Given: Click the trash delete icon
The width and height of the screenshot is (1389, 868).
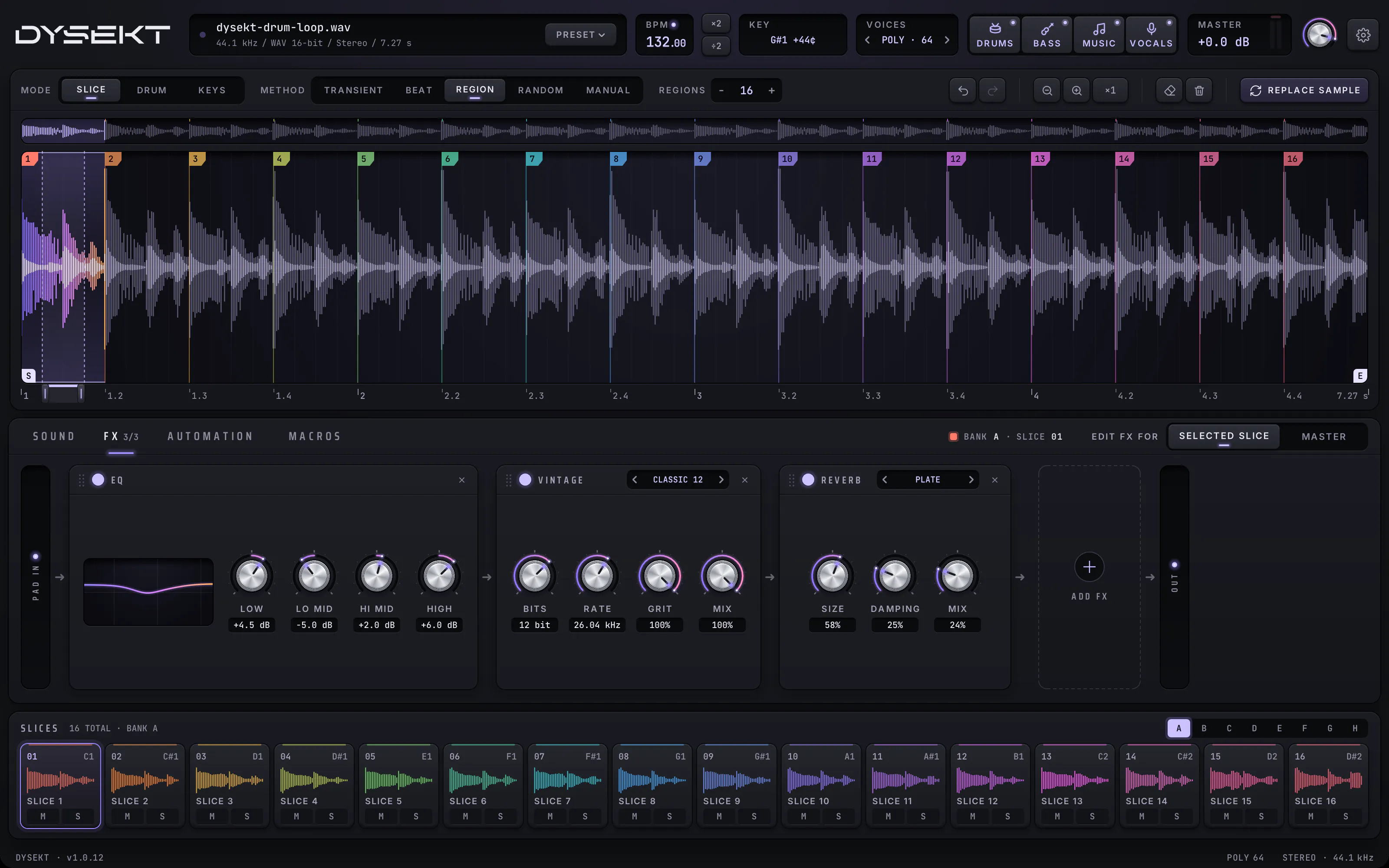Looking at the screenshot, I should point(1199,91).
